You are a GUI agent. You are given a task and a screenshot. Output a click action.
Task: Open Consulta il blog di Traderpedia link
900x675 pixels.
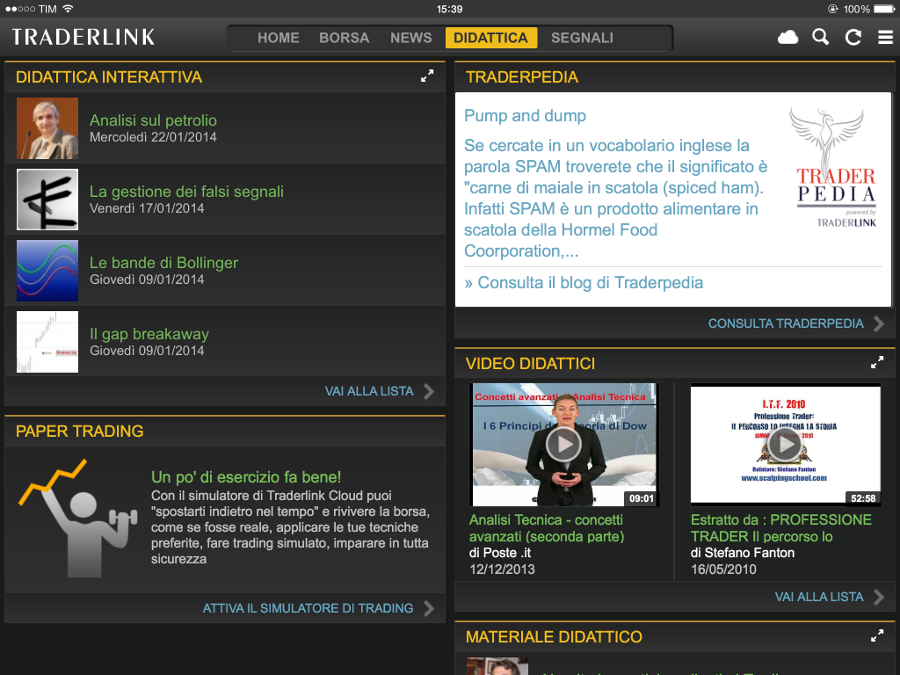pos(584,283)
